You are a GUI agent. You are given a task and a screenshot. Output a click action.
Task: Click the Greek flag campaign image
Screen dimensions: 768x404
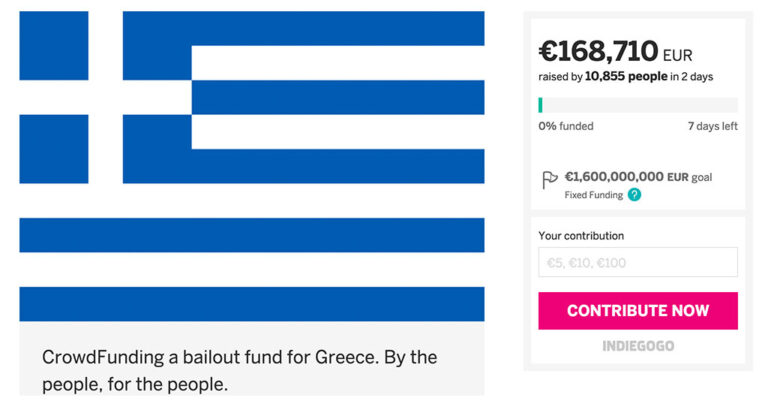(252, 166)
